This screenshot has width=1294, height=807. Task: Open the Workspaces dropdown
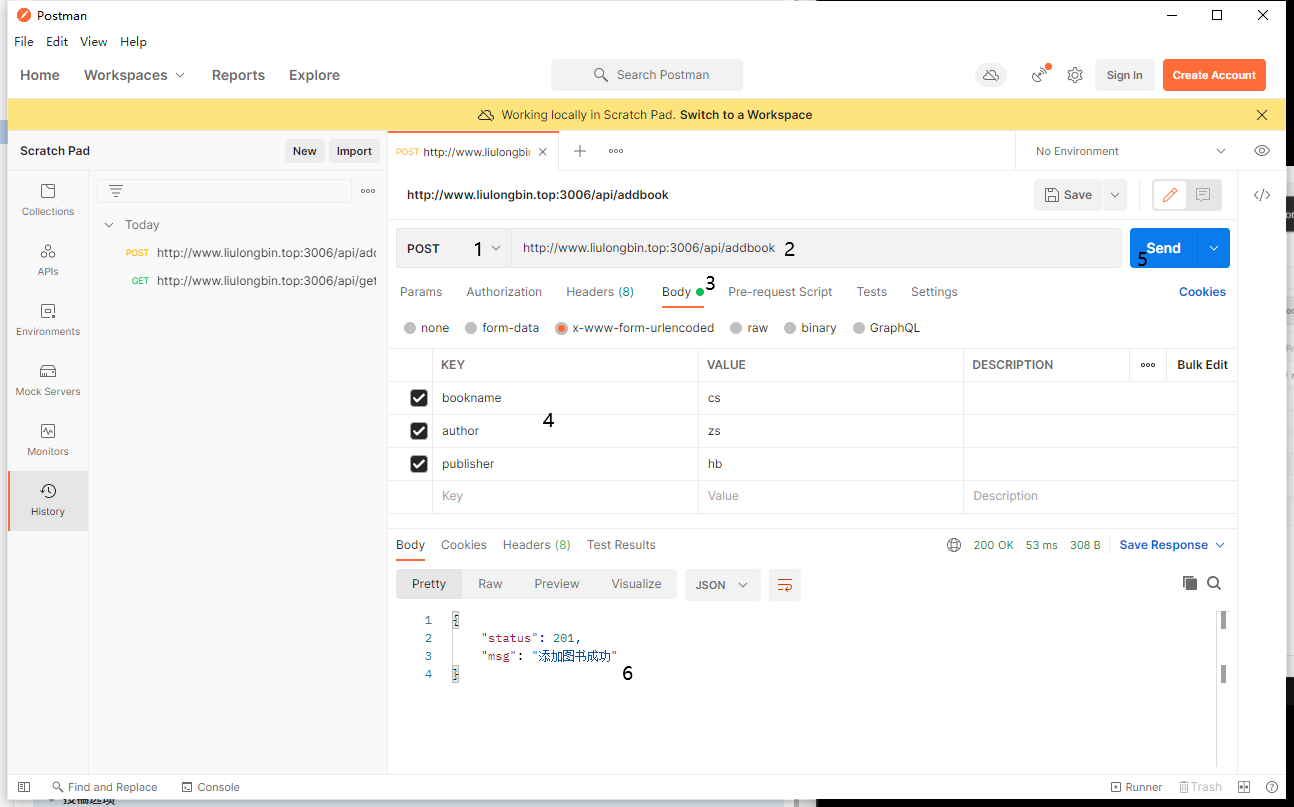[x=135, y=75]
